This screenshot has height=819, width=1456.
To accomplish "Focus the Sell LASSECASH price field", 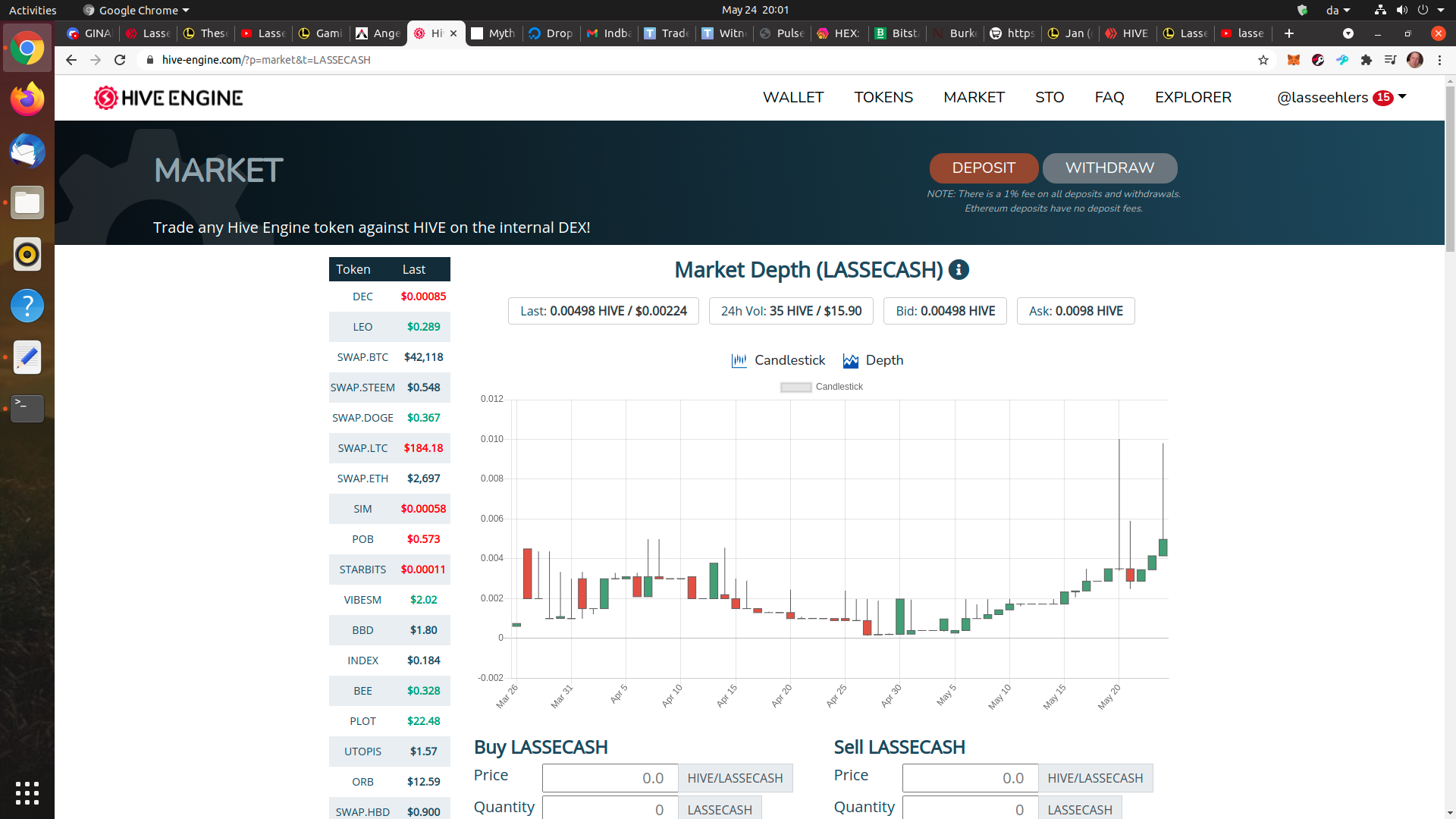I will [970, 778].
